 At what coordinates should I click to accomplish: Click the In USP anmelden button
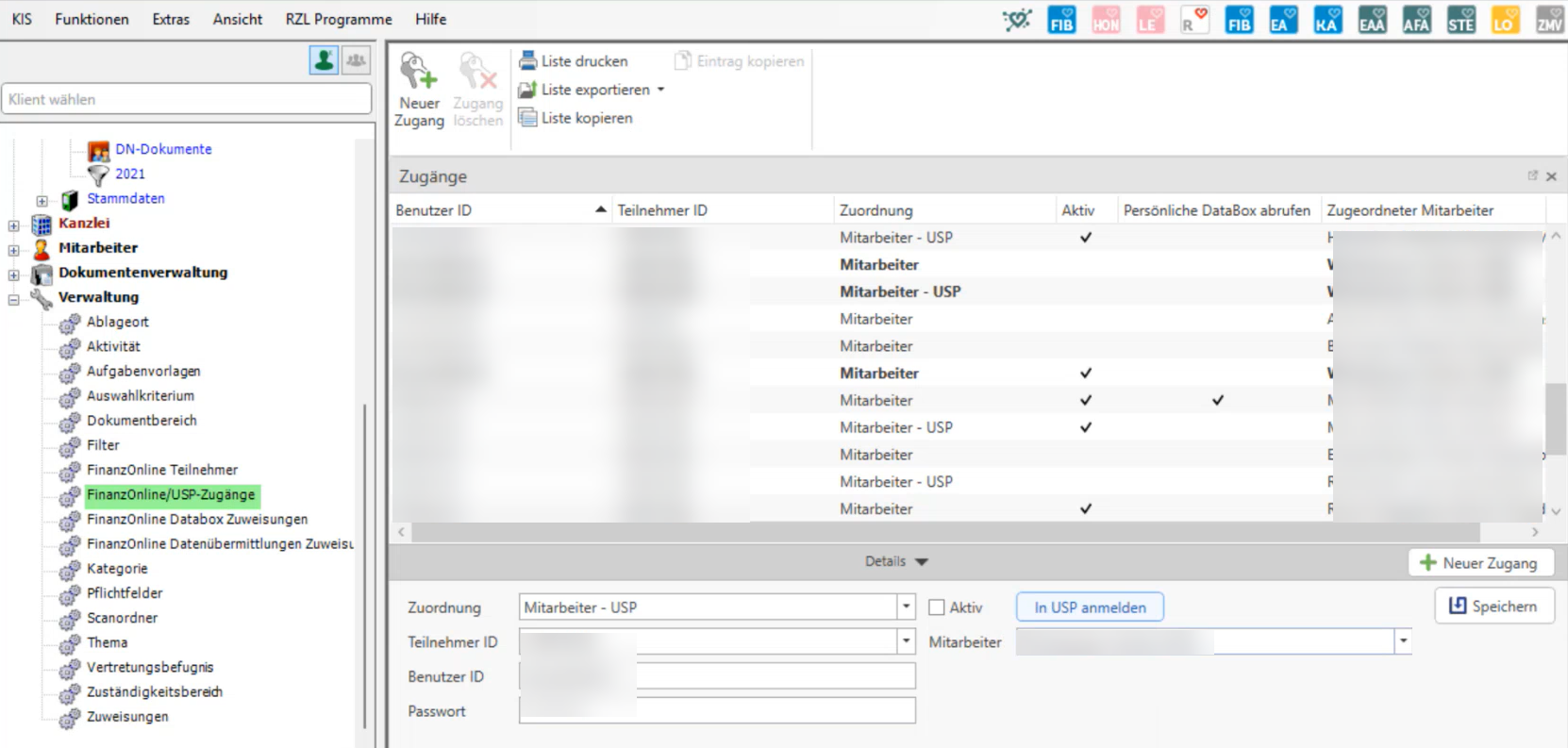(1090, 607)
